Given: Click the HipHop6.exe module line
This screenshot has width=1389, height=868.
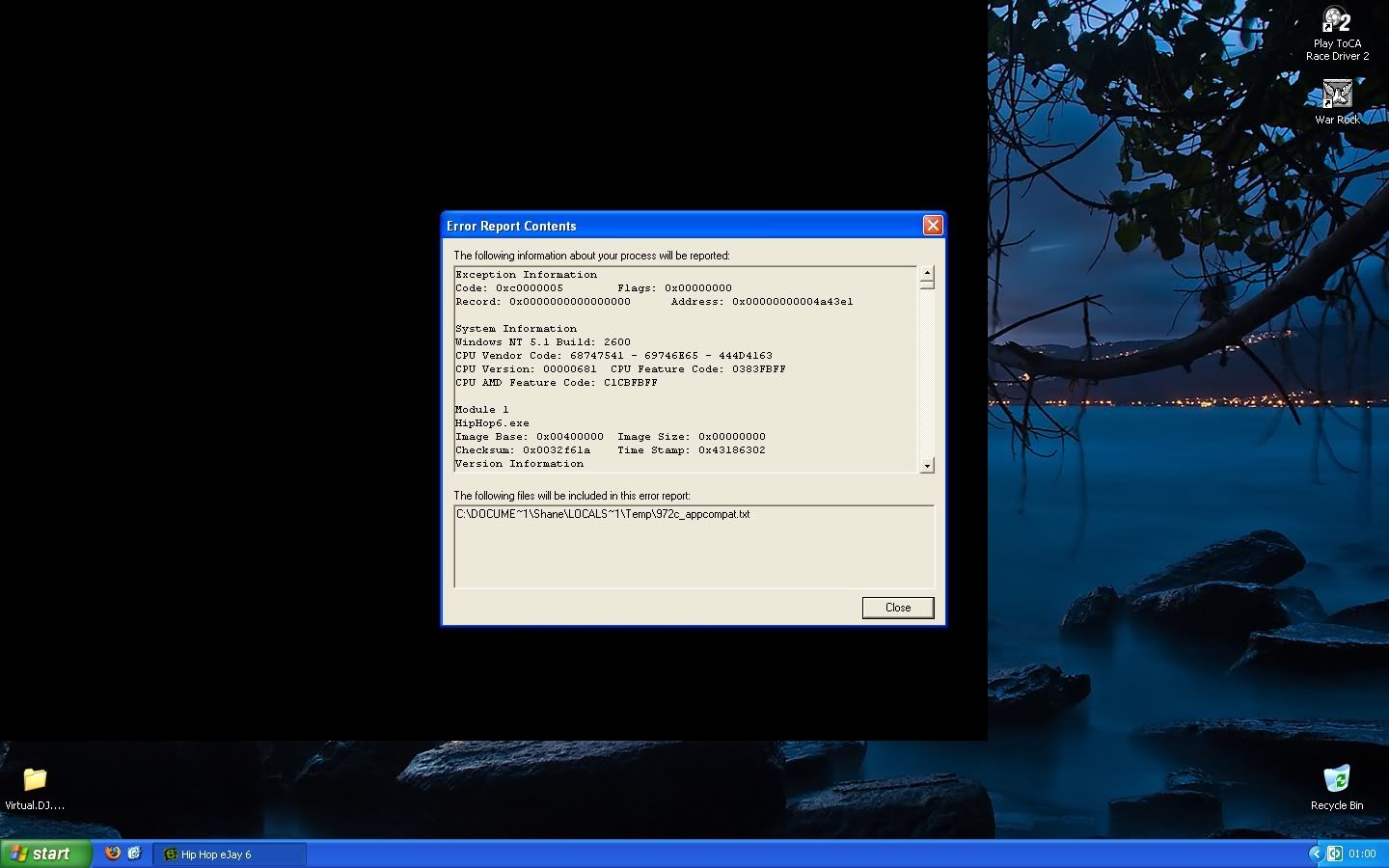Looking at the screenshot, I should tap(492, 423).
